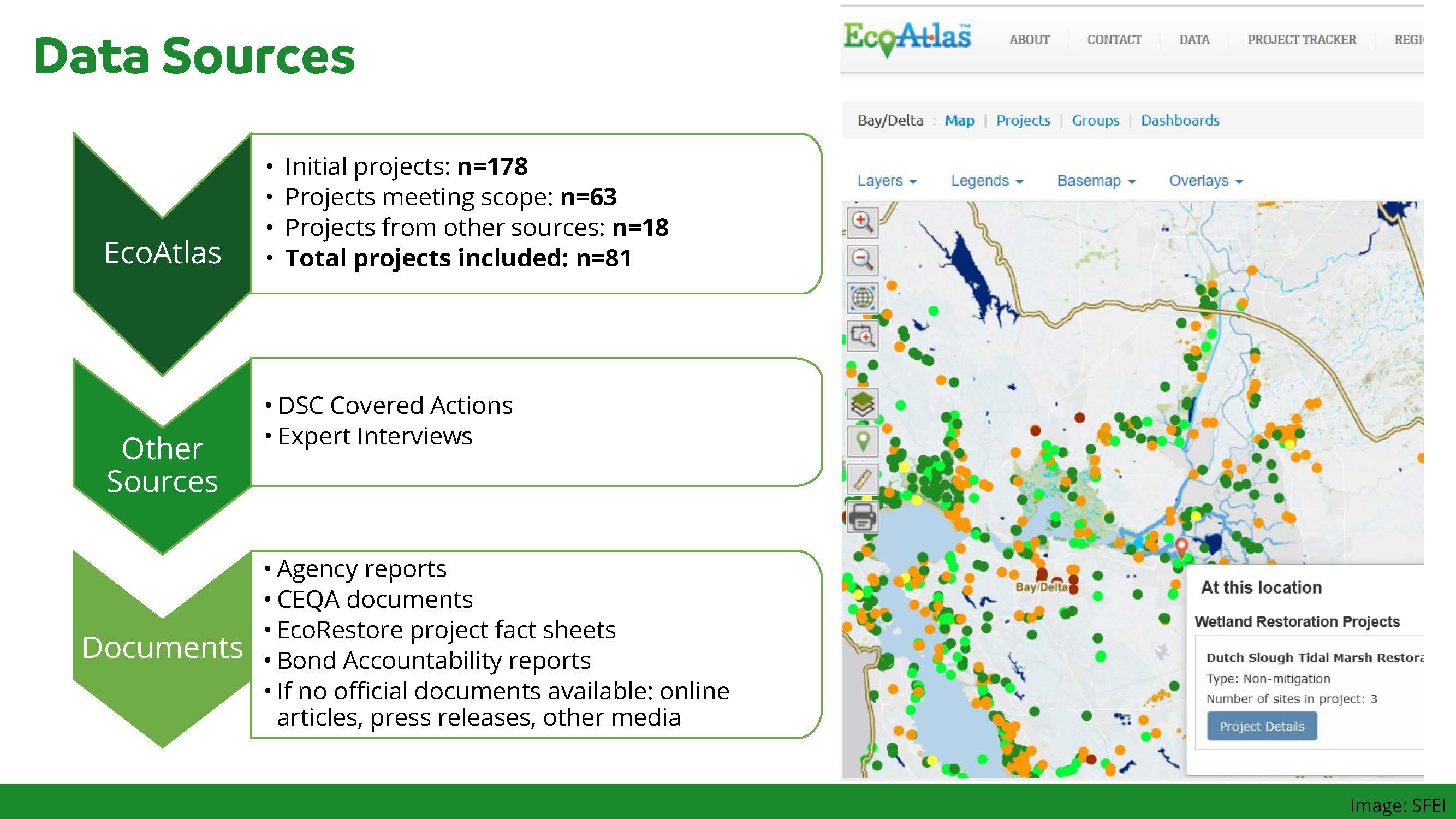Click 'Number of sites in project: 3' text
The width and height of the screenshot is (1456, 819).
pos(1292,699)
